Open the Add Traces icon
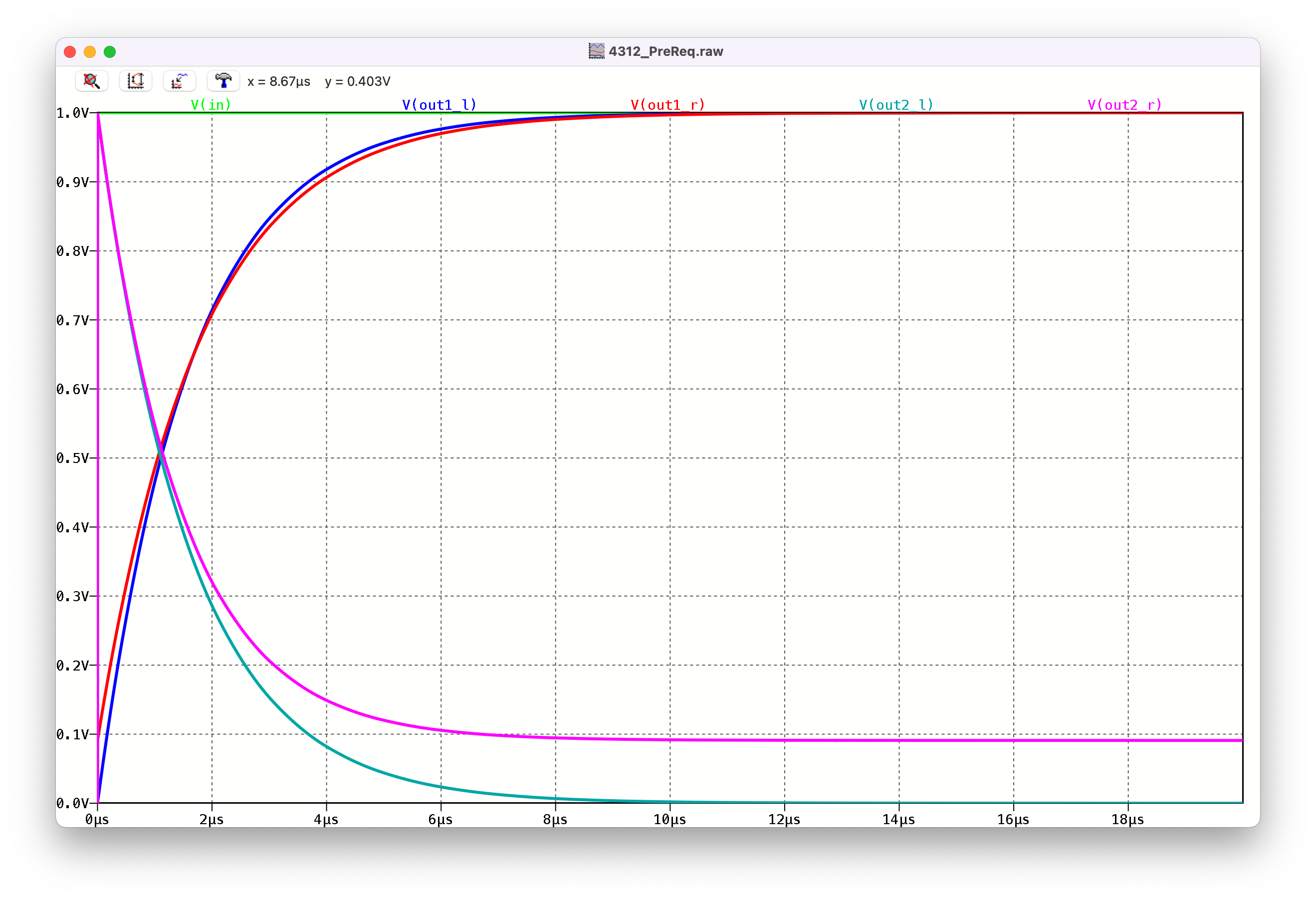The width and height of the screenshot is (1316, 901). click(x=179, y=81)
